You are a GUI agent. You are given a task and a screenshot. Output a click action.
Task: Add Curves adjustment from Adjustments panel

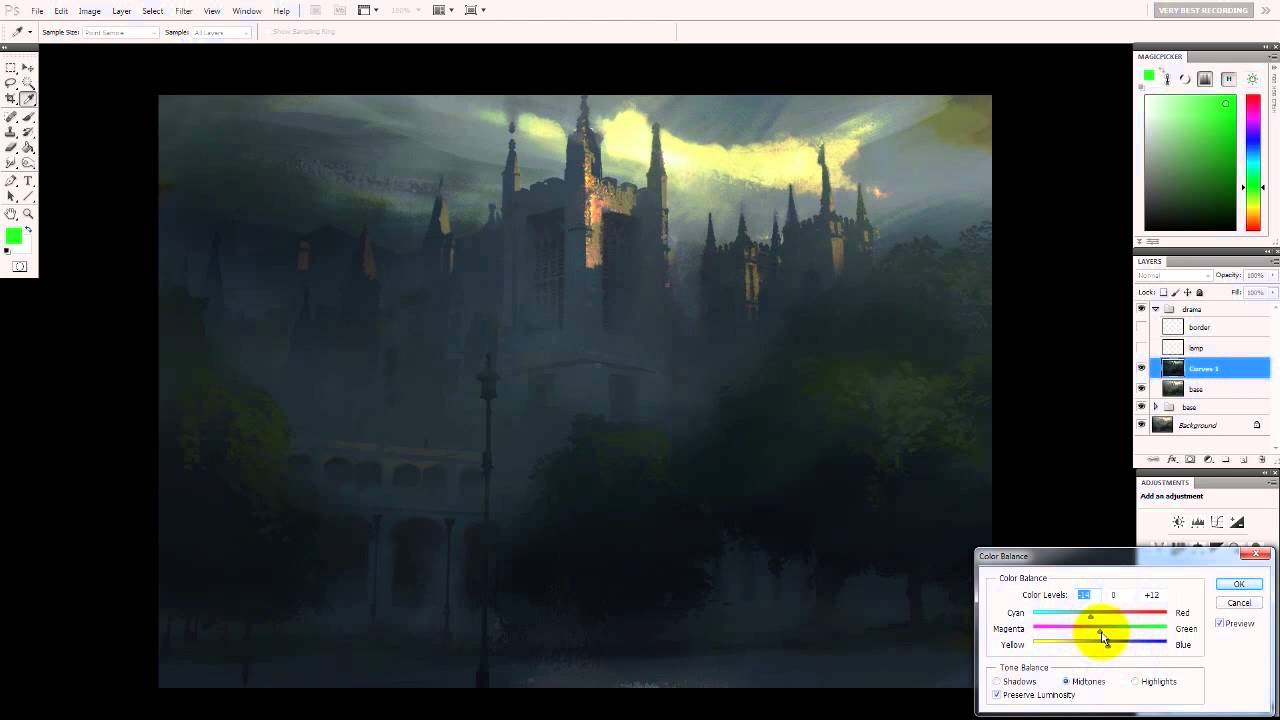1217,522
